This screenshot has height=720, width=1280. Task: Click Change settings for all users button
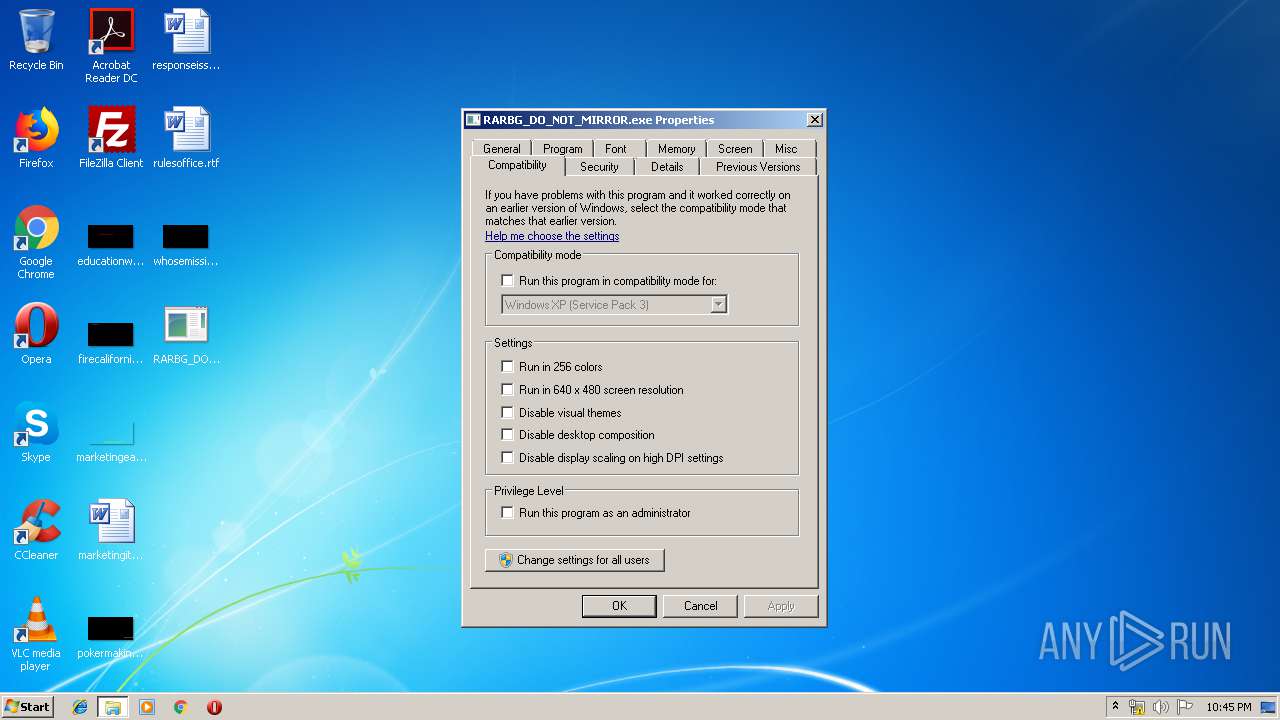point(574,560)
